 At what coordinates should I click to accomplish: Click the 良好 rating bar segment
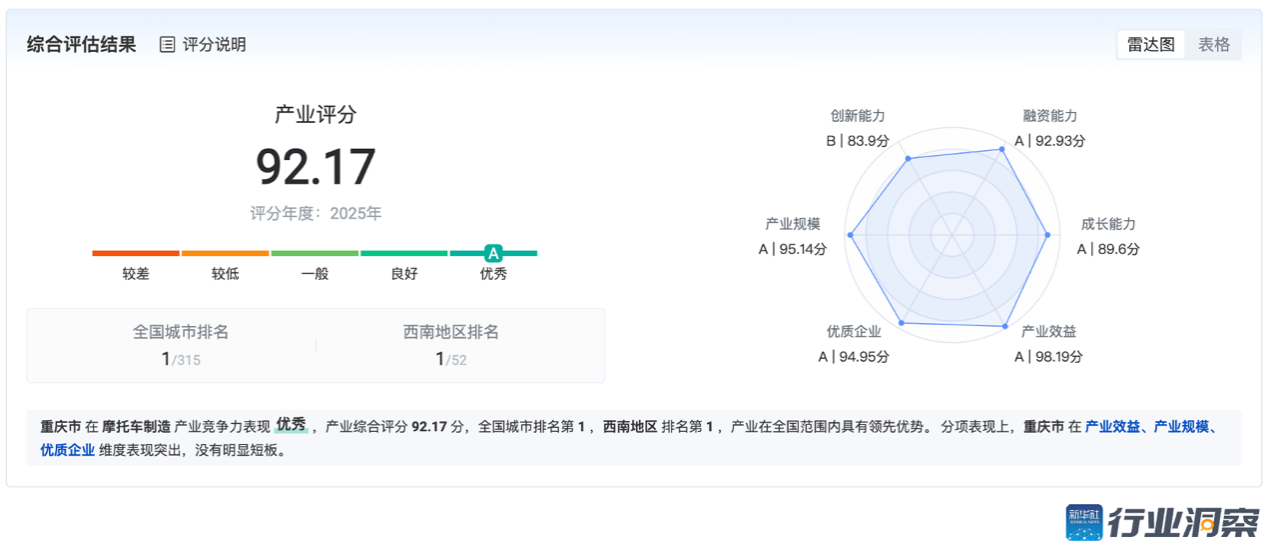click(x=404, y=254)
